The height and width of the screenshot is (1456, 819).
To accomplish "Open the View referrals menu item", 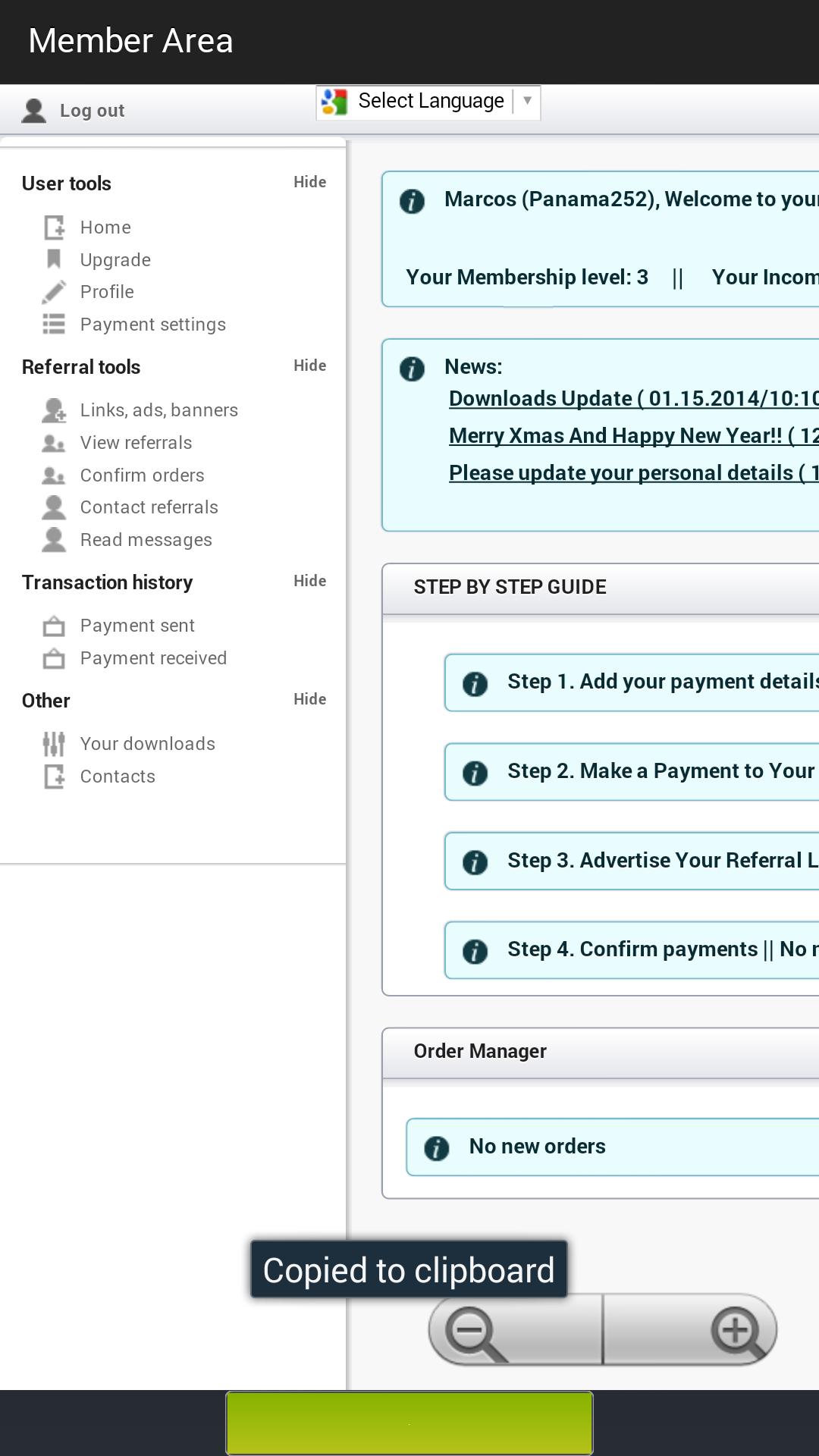I will (136, 443).
